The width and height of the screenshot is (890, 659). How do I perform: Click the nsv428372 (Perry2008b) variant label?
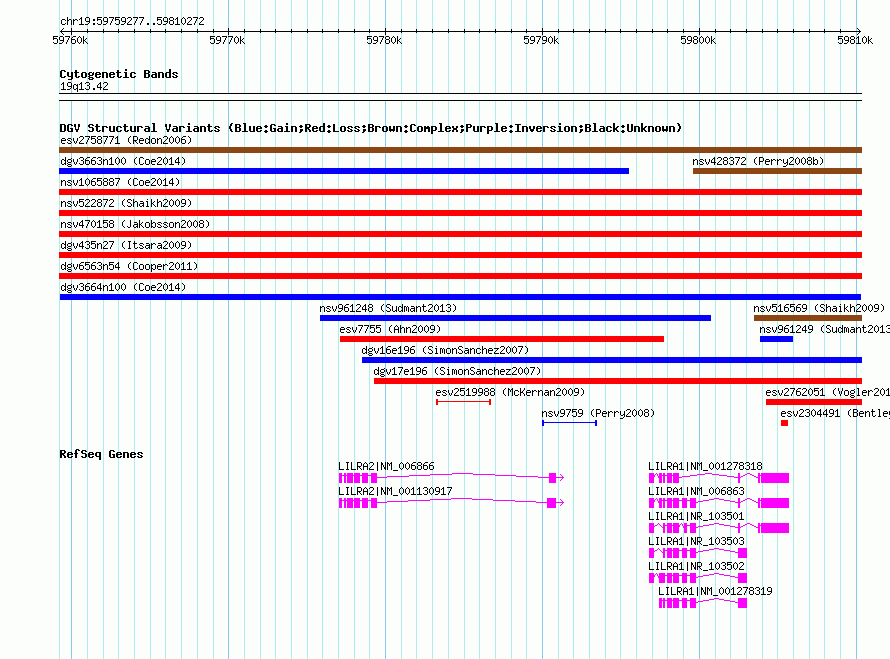(x=758, y=161)
